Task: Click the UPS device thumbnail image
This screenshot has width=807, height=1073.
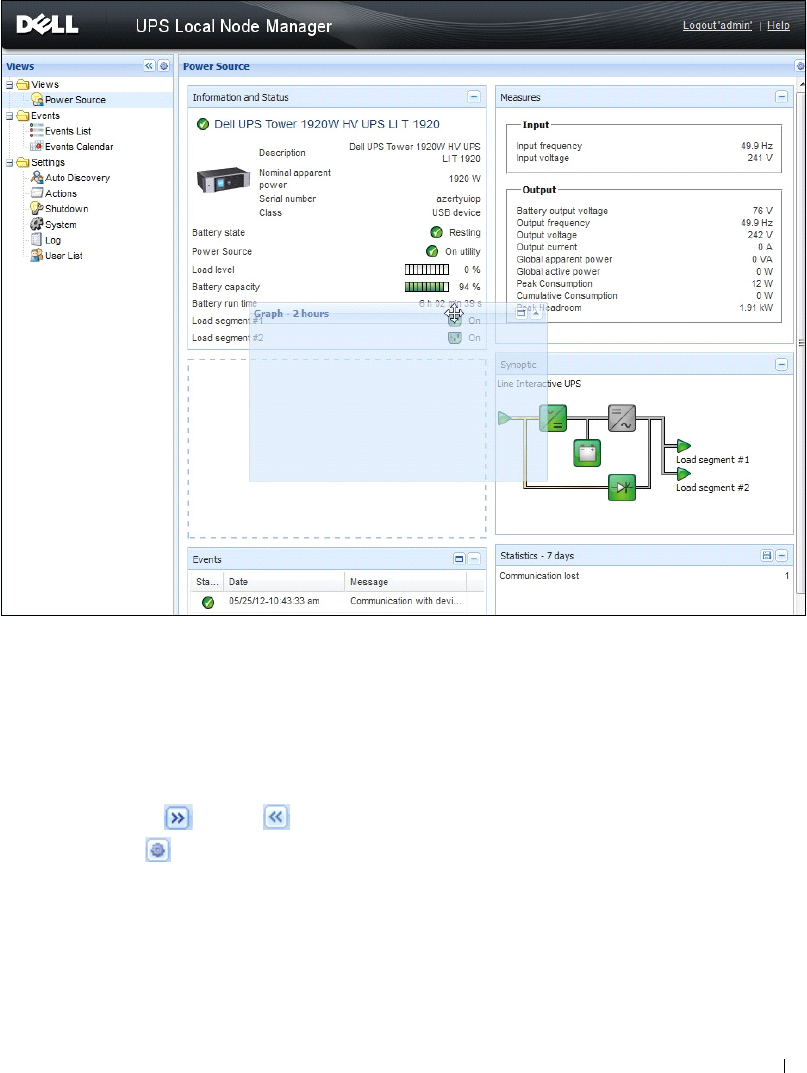Action: (223, 180)
